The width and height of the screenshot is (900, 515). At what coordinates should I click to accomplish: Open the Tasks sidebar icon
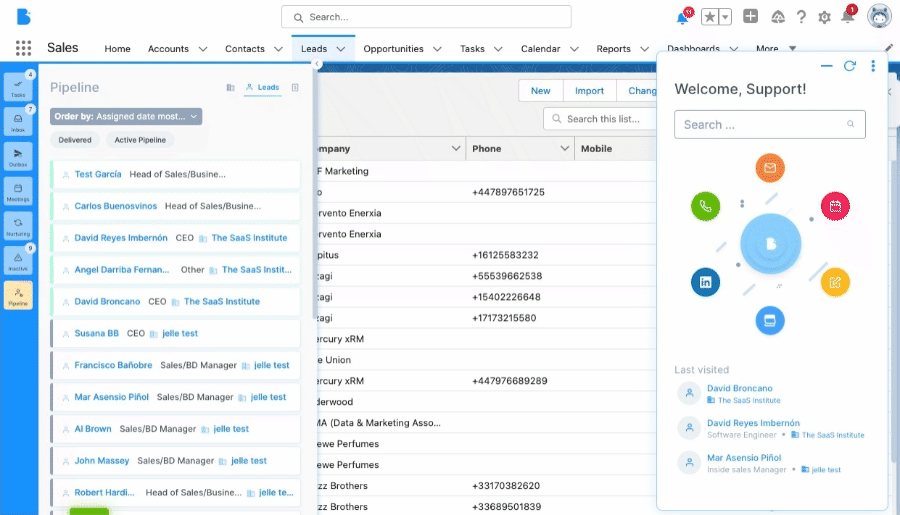pyautogui.click(x=18, y=87)
